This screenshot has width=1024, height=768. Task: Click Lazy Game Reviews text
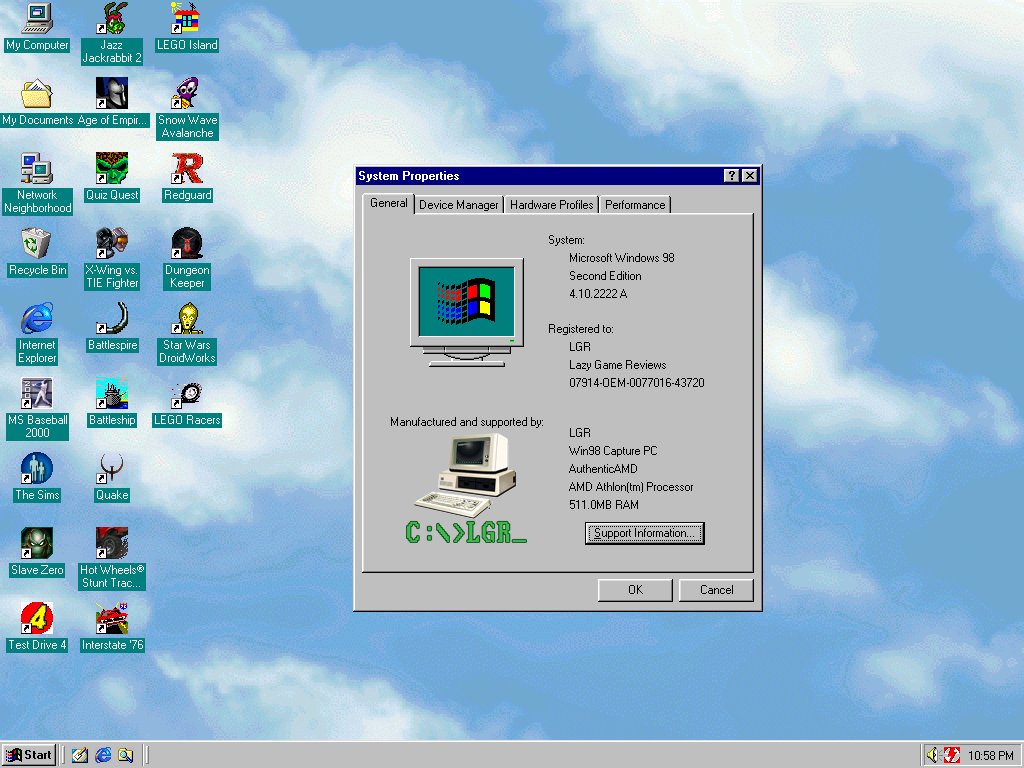[617, 365]
